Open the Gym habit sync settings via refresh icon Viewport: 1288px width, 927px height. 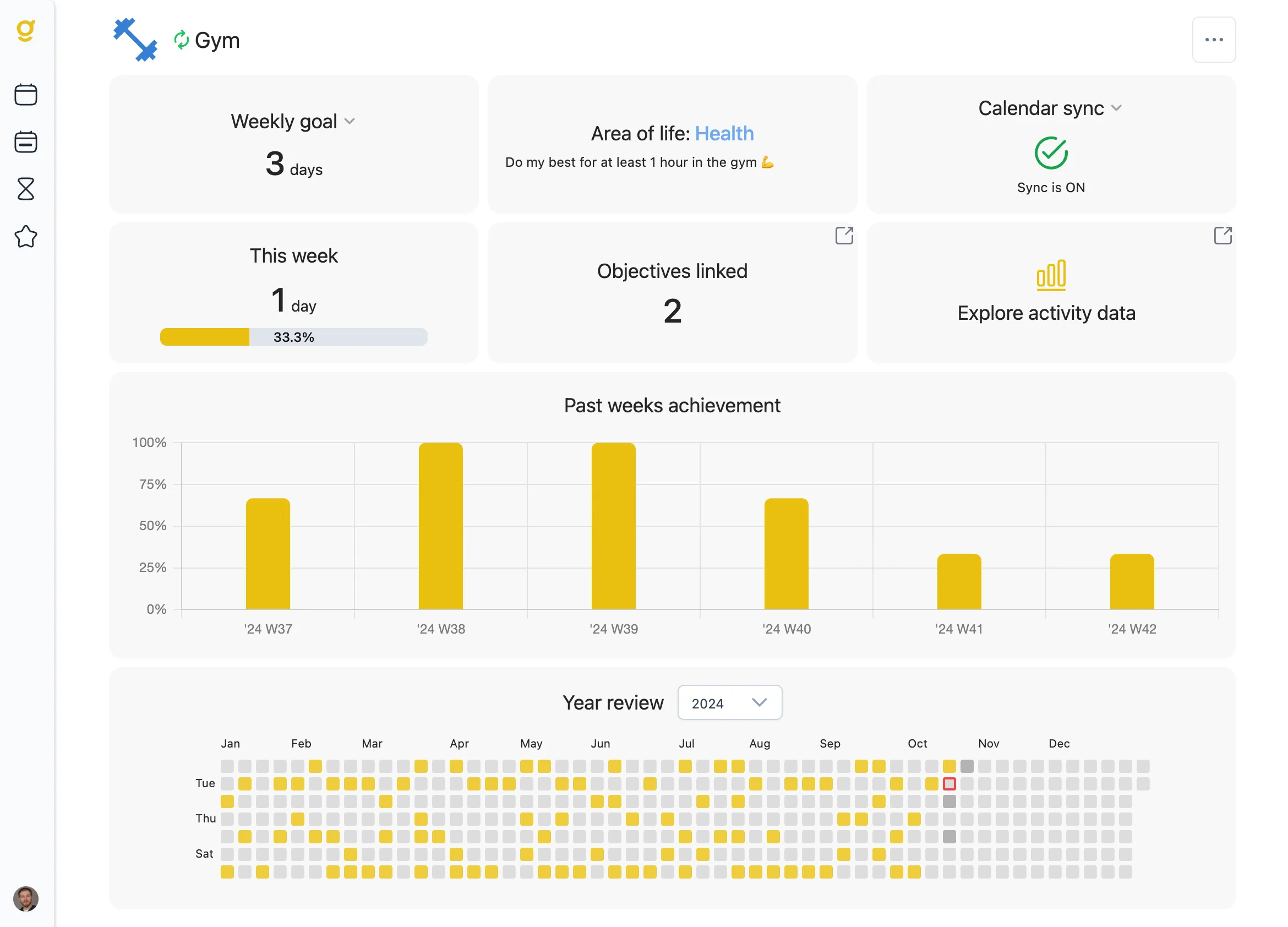coord(181,39)
